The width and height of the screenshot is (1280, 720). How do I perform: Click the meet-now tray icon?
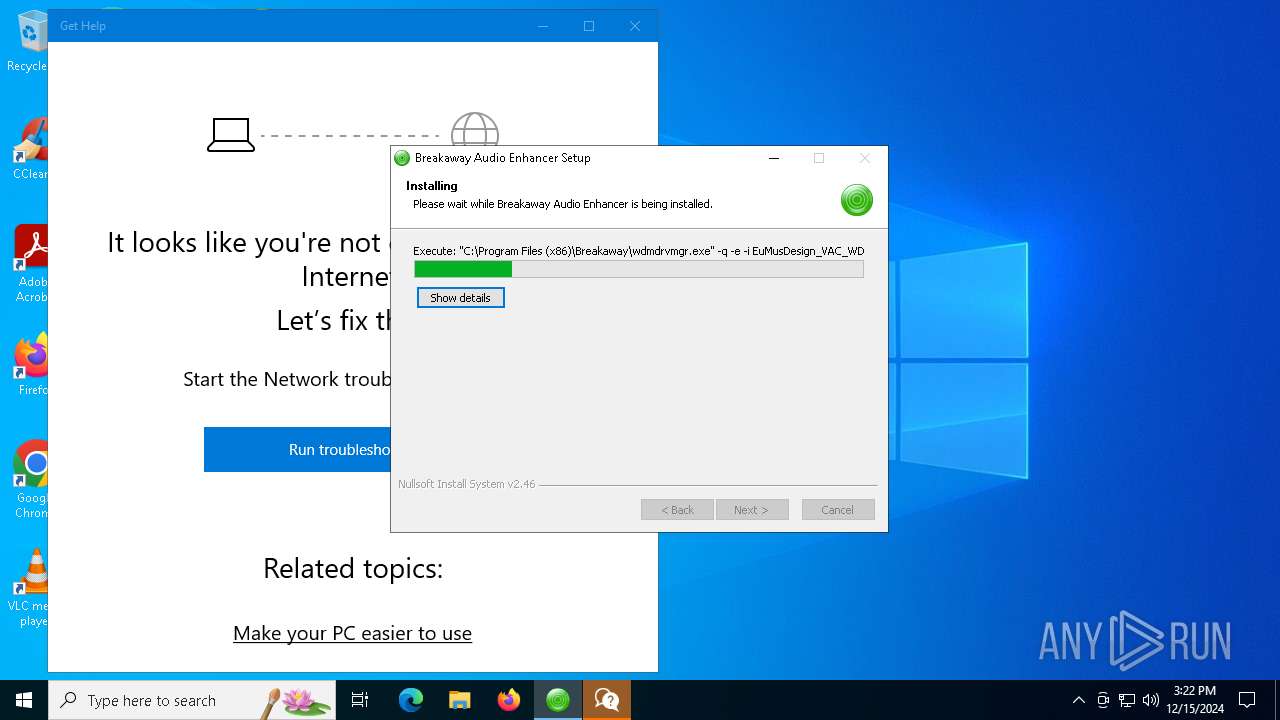[x=1103, y=700]
